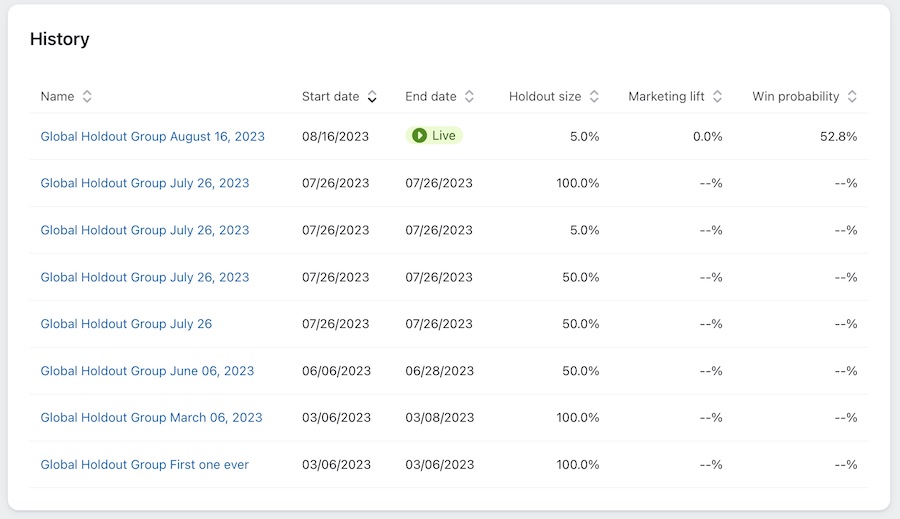The image size is (900, 519).
Task: Open Global Holdout Group March 06, 2023
Action: pyautogui.click(x=151, y=418)
